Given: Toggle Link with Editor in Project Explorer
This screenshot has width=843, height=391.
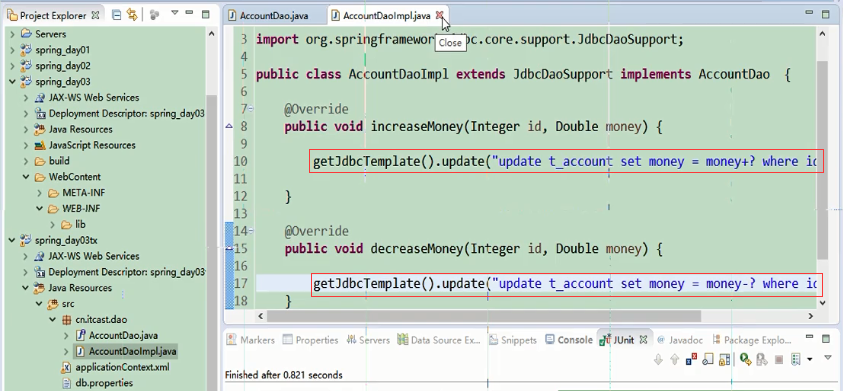Looking at the screenshot, I should coord(132,15).
